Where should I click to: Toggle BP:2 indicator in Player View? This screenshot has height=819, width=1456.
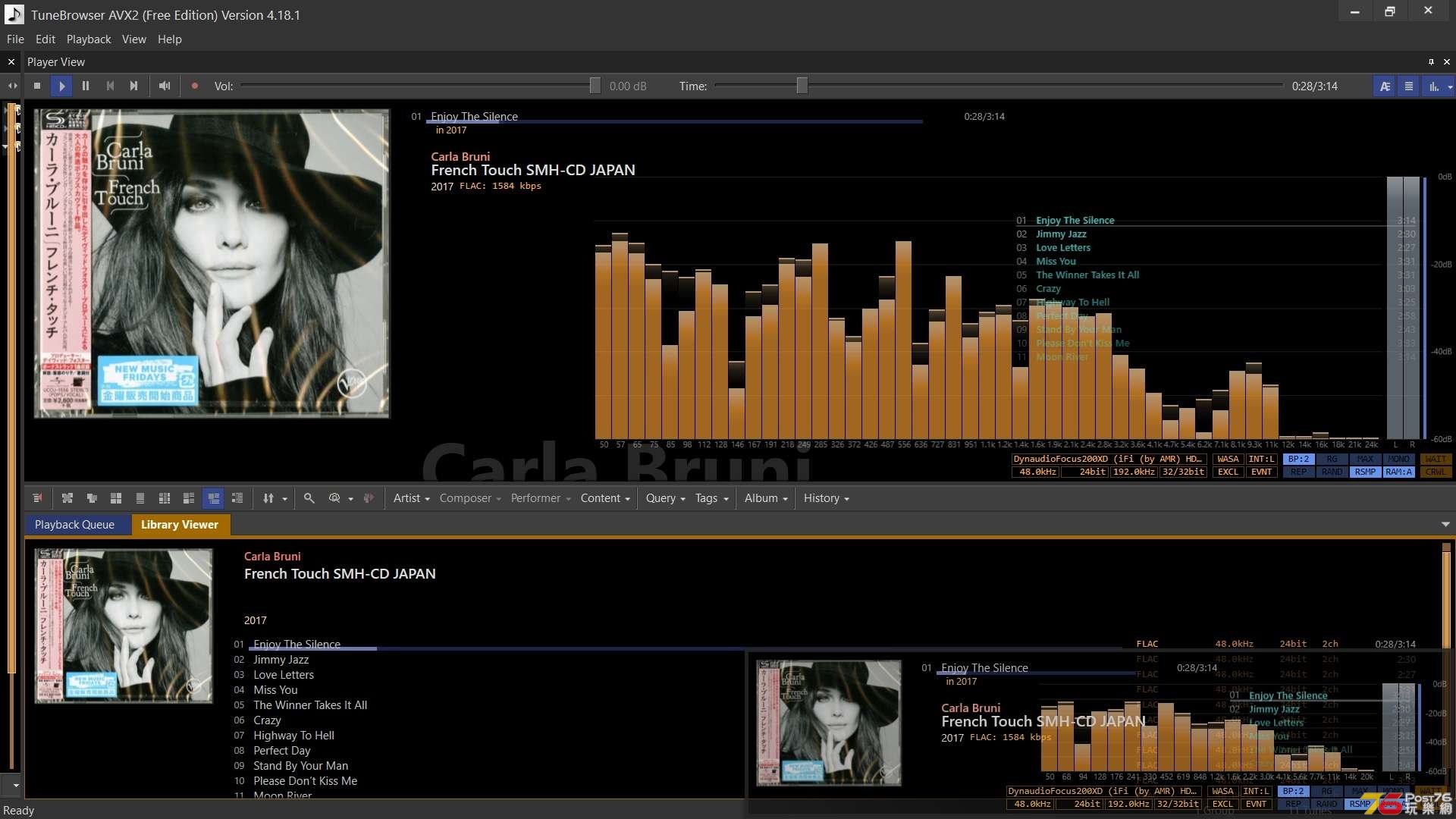point(1298,459)
